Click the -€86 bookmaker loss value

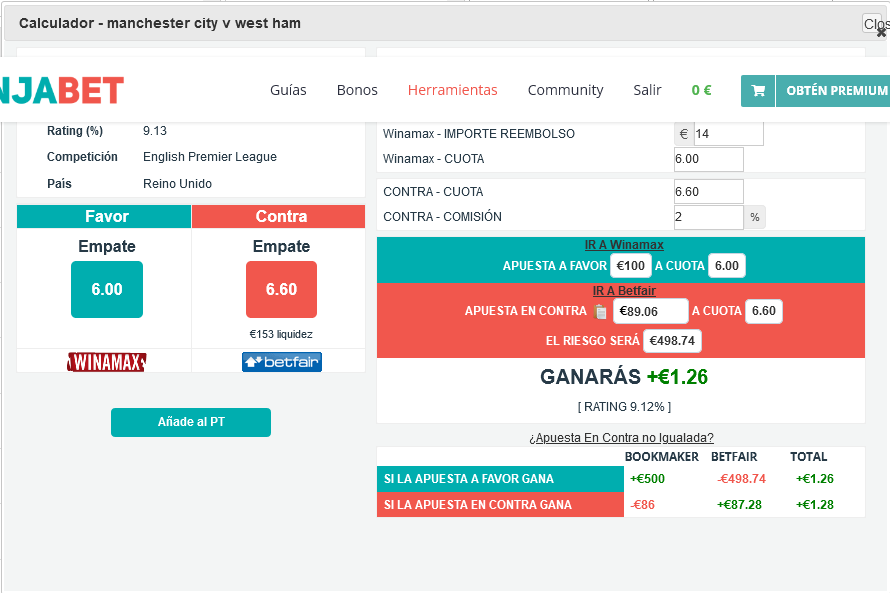(643, 504)
